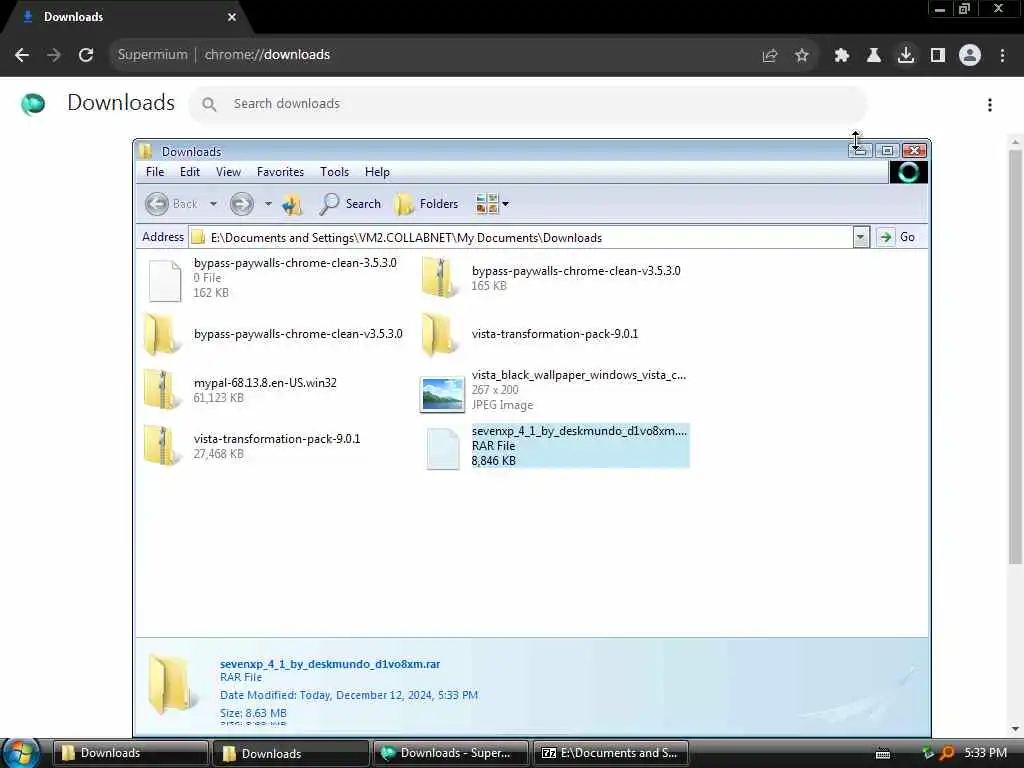Go back in the Supermium browser
The width and height of the screenshot is (1024, 768).
pyautogui.click(x=22, y=55)
